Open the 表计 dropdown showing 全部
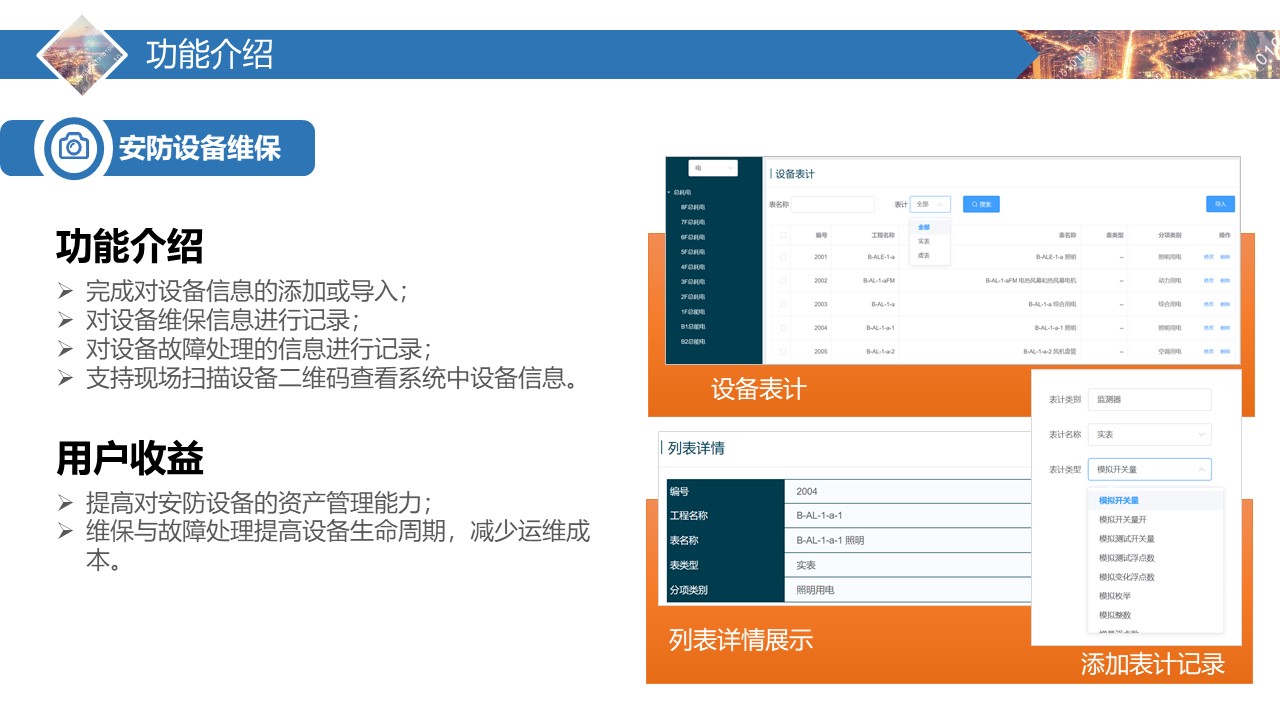 pyautogui.click(x=930, y=204)
